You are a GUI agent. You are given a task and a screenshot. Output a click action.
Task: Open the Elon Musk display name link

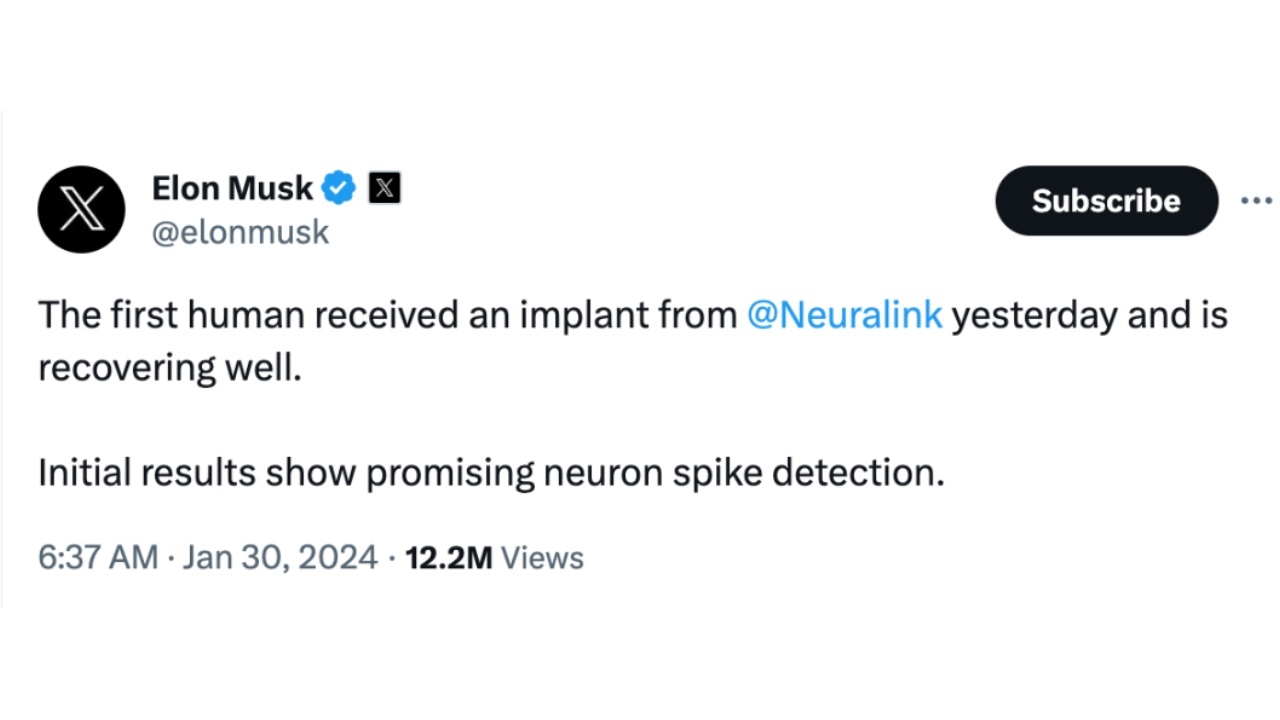232,187
